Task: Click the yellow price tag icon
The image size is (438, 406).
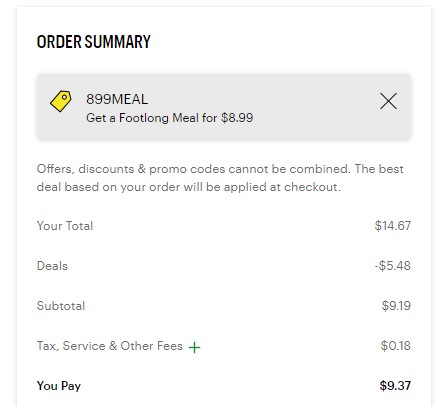Action: click(x=61, y=101)
